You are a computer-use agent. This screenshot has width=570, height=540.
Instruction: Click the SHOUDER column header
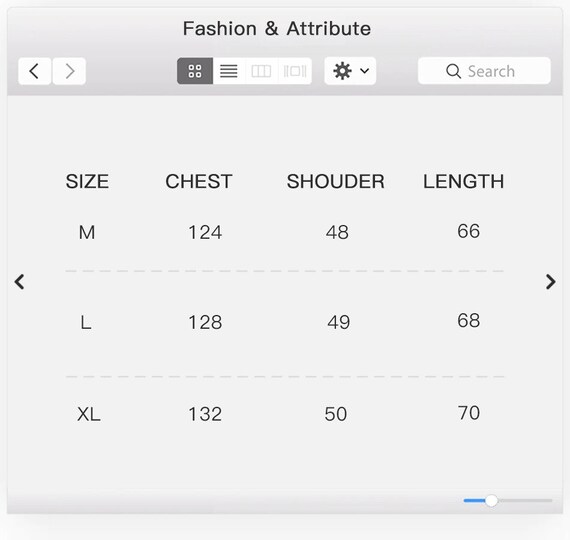point(336,181)
